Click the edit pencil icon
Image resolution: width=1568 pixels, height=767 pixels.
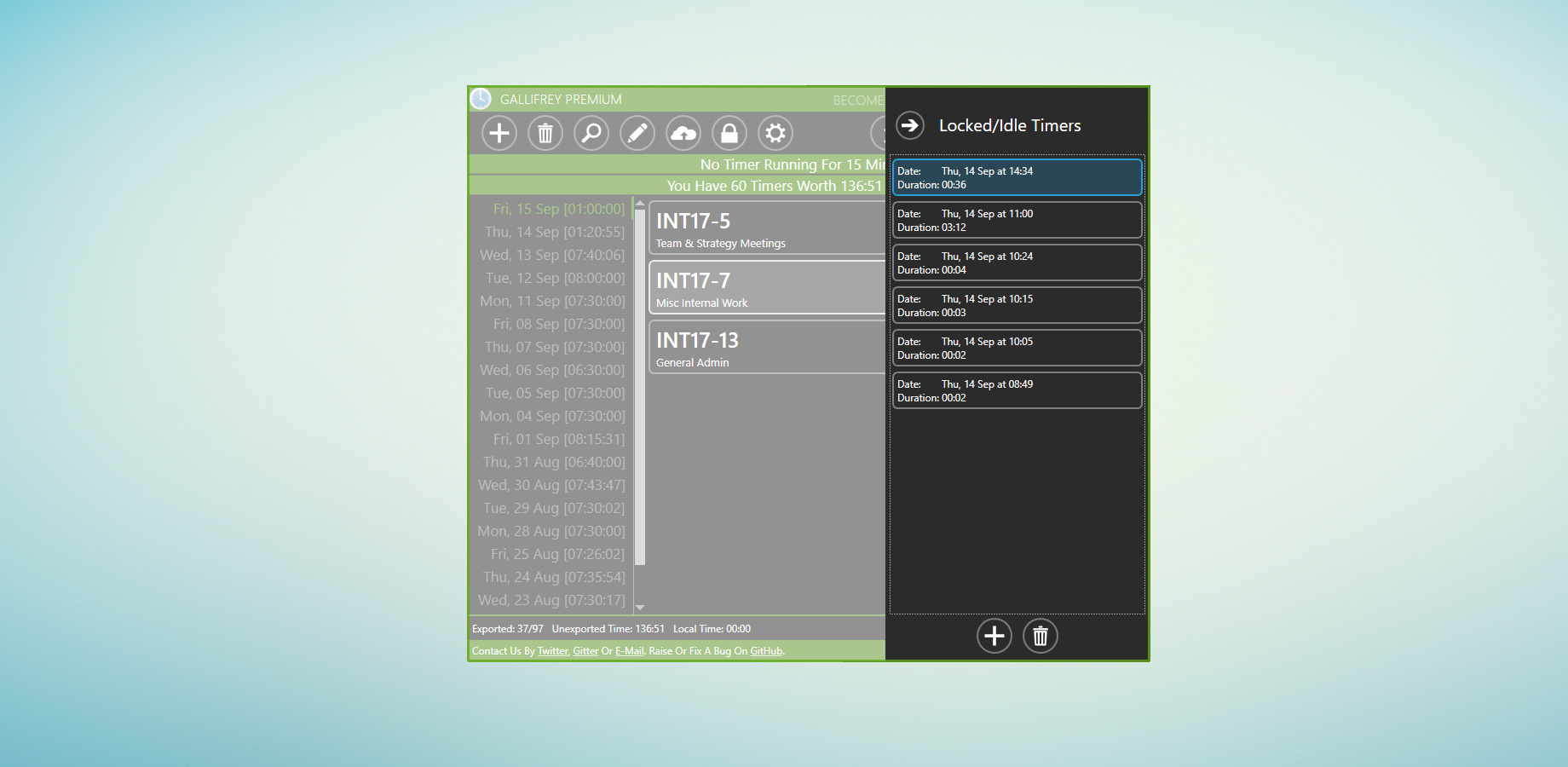pyautogui.click(x=637, y=133)
